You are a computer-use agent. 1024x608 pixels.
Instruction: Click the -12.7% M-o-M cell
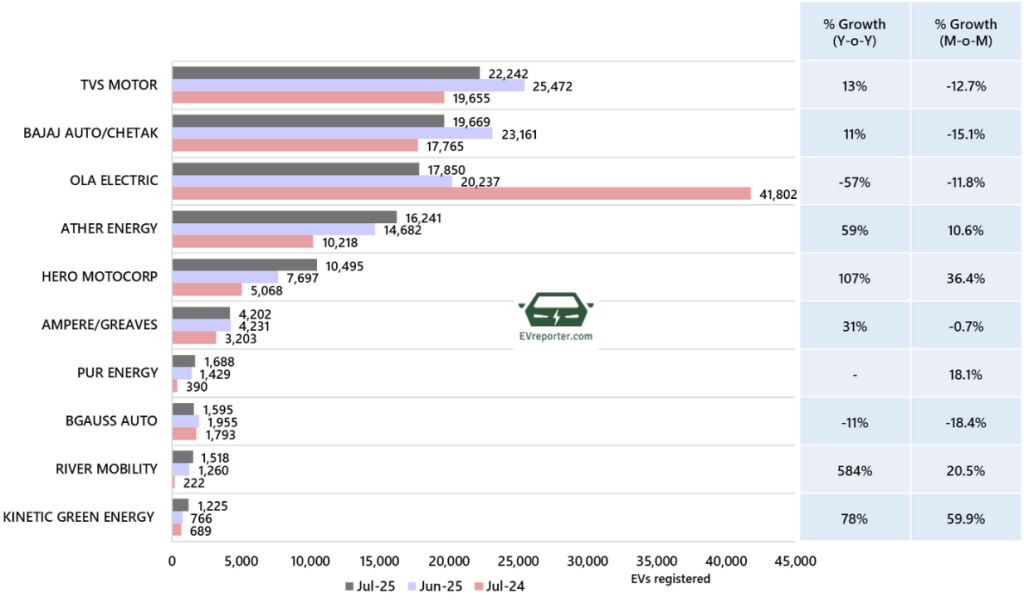click(966, 86)
